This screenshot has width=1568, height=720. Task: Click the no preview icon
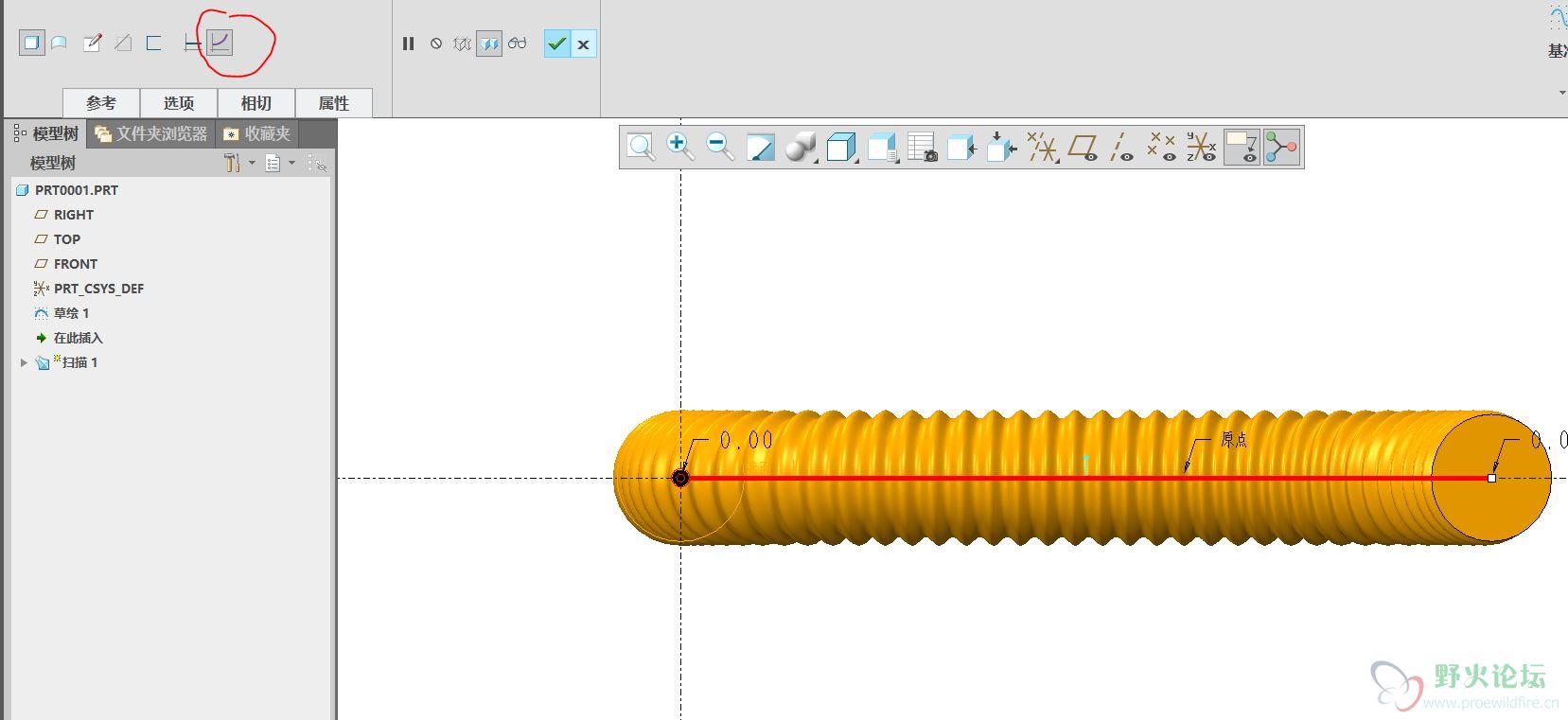[435, 44]
